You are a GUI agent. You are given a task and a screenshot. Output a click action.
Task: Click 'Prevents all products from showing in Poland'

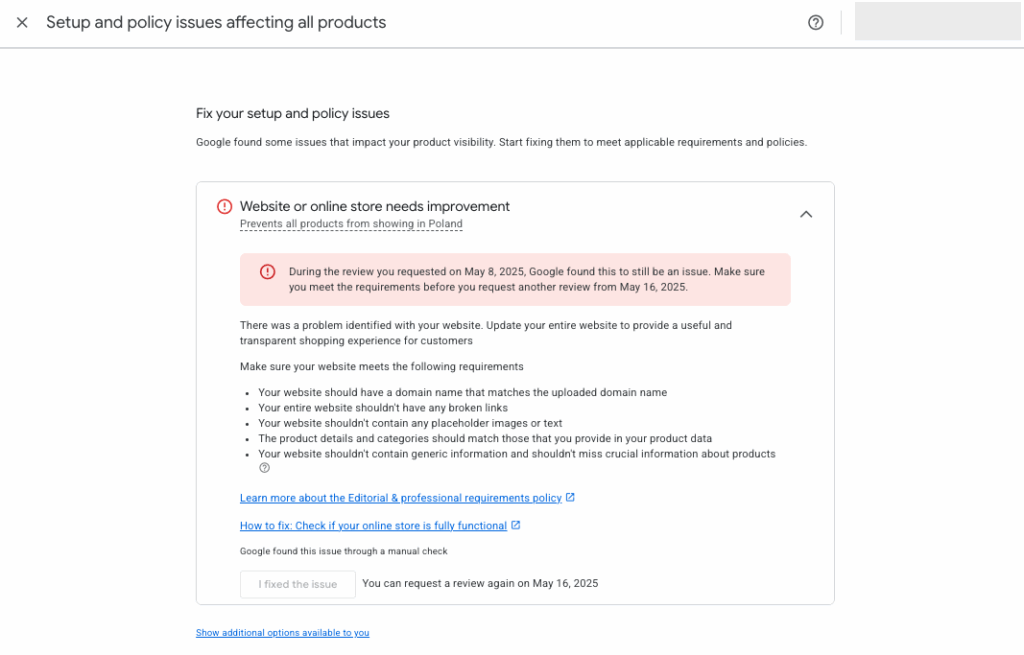point(351,224)
